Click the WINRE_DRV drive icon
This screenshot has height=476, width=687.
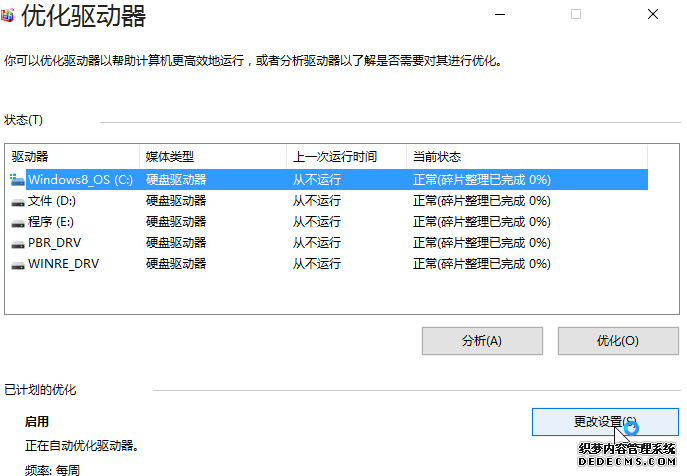pos(18,265)
